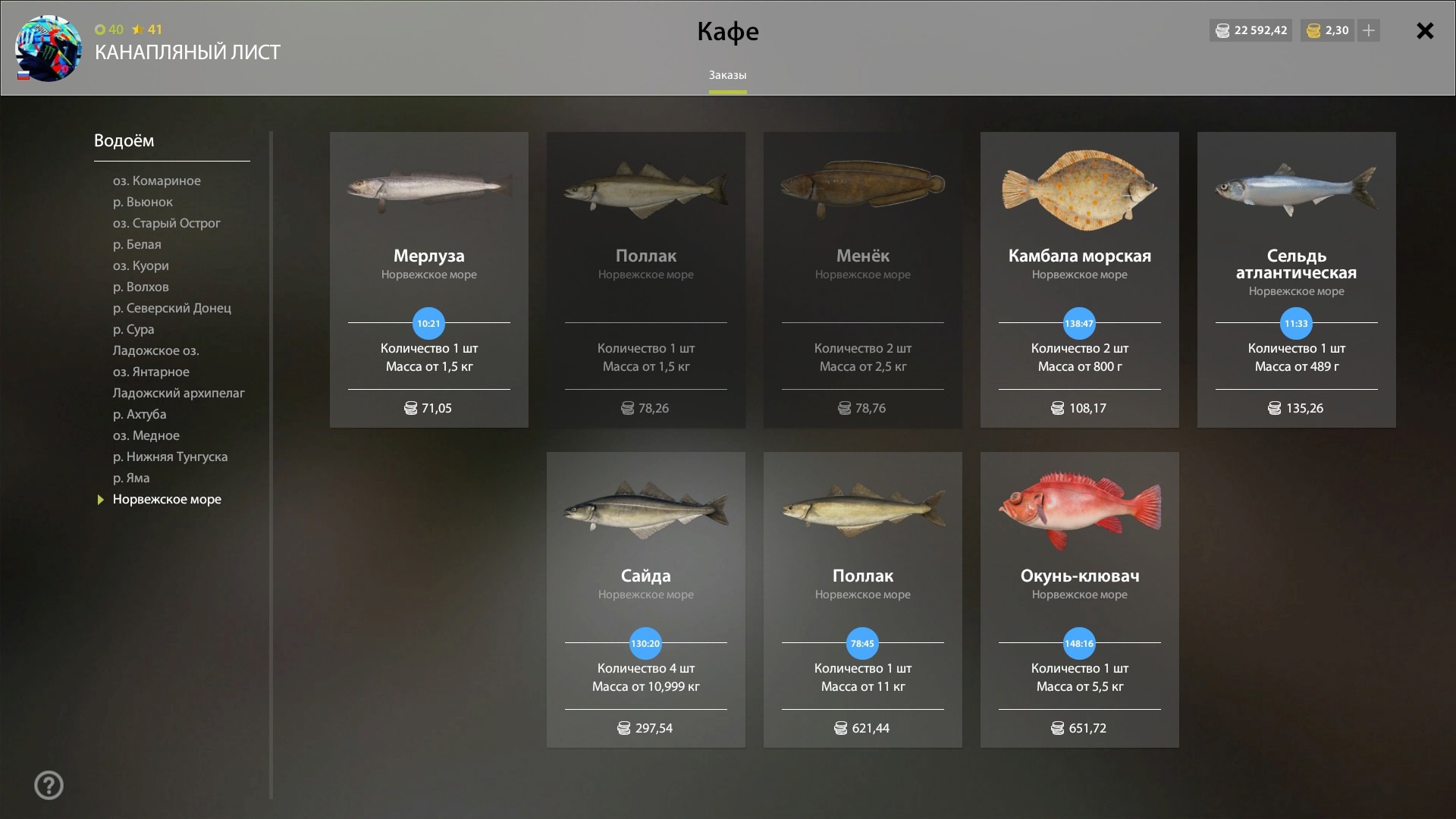
Task: Open the Сайда order card
Action: tap(645, 600)
